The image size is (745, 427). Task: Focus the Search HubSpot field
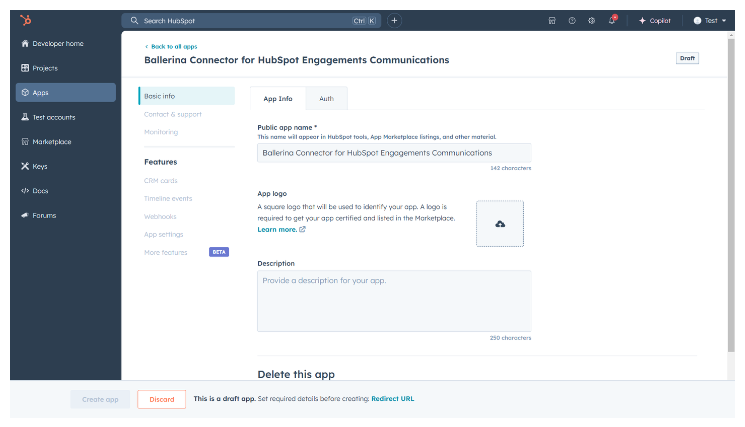click(x=251, y=20)
